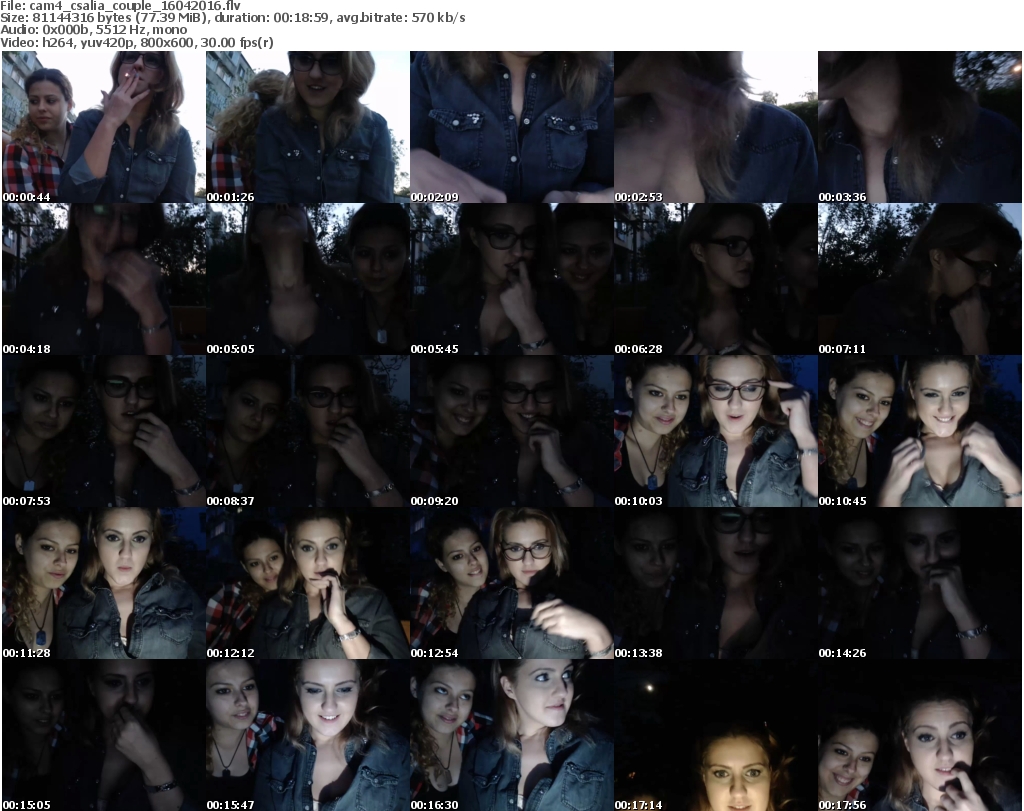This screenshot has width=1024, height=811.
Task: Select the thumbnail stamped 00:10:03
Action: (x=716, y=431)
